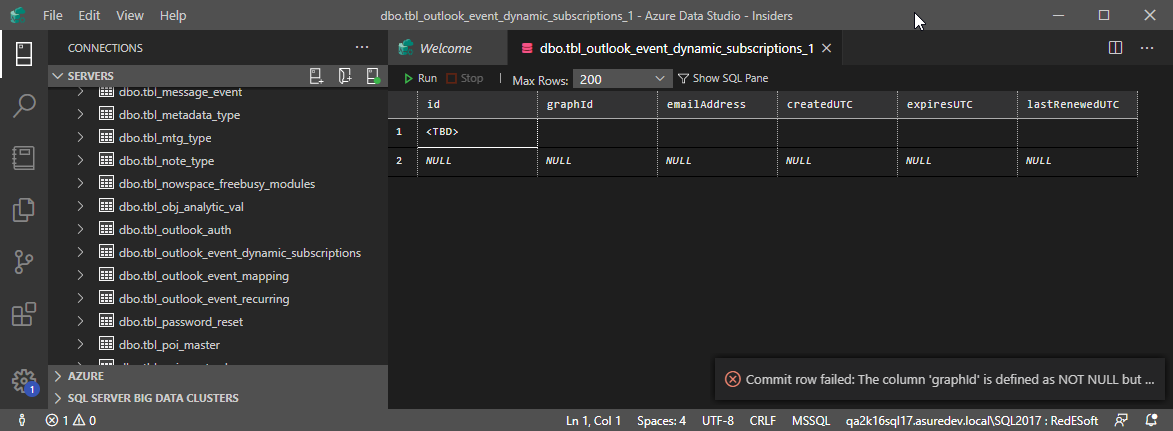Screen dimensions: 1173x431
Task: Open the Manage gear settings icon
Action: 24,380
